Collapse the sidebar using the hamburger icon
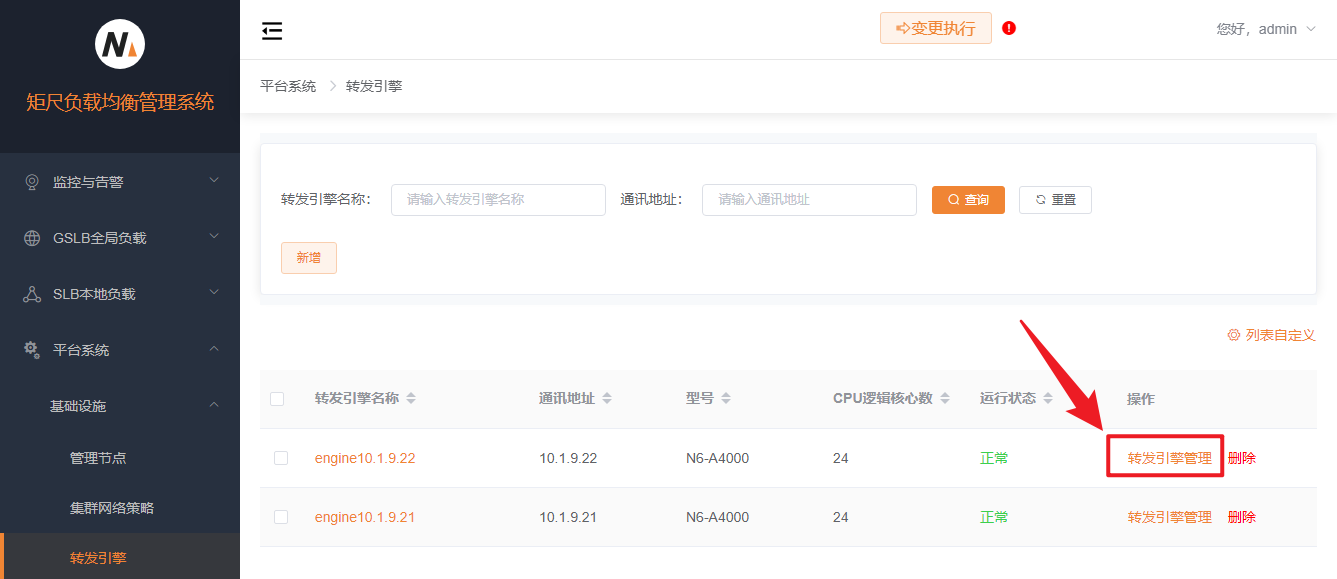Viewport: 1337px width, 579px height. point(271,31)
